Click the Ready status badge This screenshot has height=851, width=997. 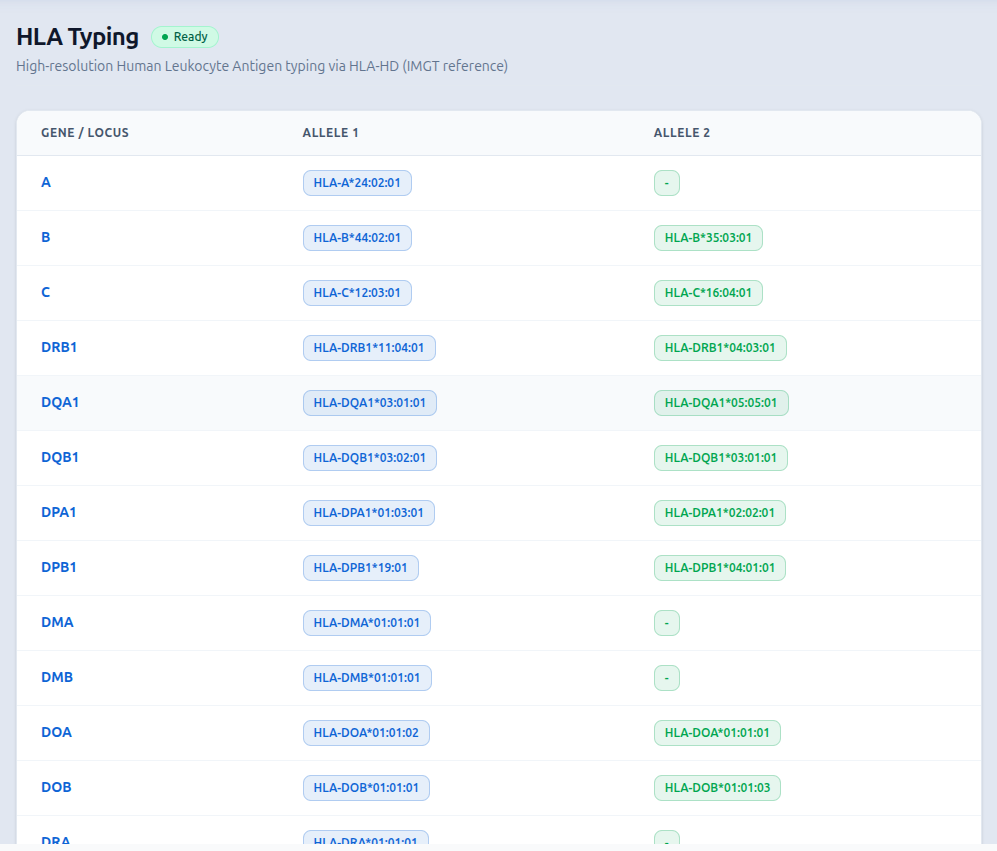point(184,37)
